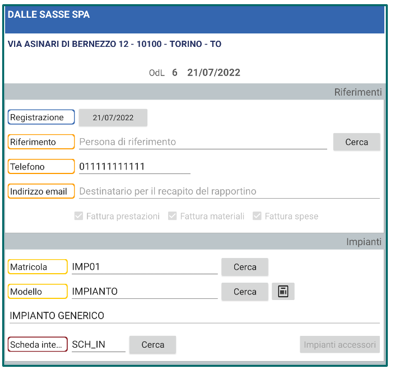Click the IMPIANTO GENERICO description field
This screenshot has width=393, height=371.
tap(194, 316)
